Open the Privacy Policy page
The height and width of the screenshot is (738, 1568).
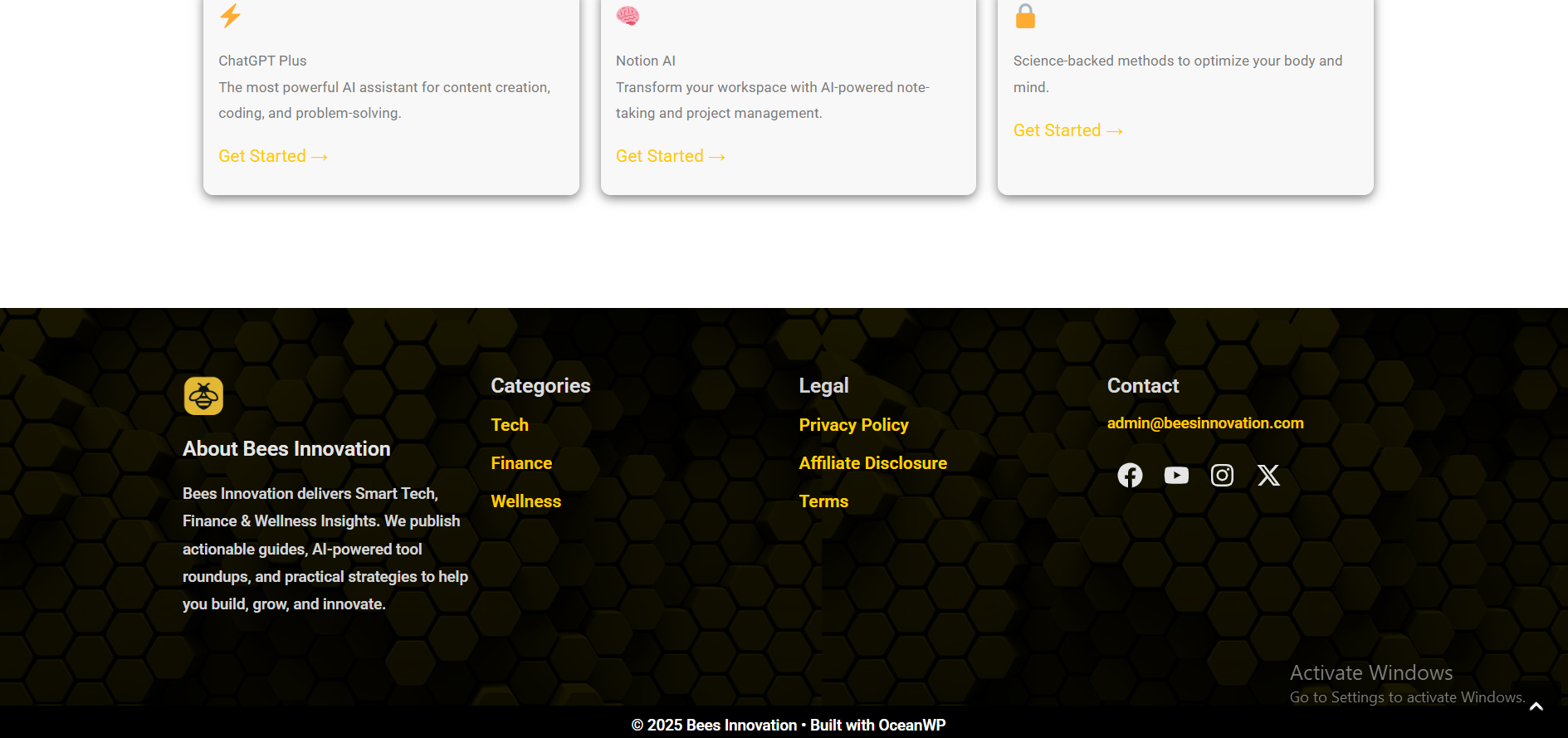(853, 425)
